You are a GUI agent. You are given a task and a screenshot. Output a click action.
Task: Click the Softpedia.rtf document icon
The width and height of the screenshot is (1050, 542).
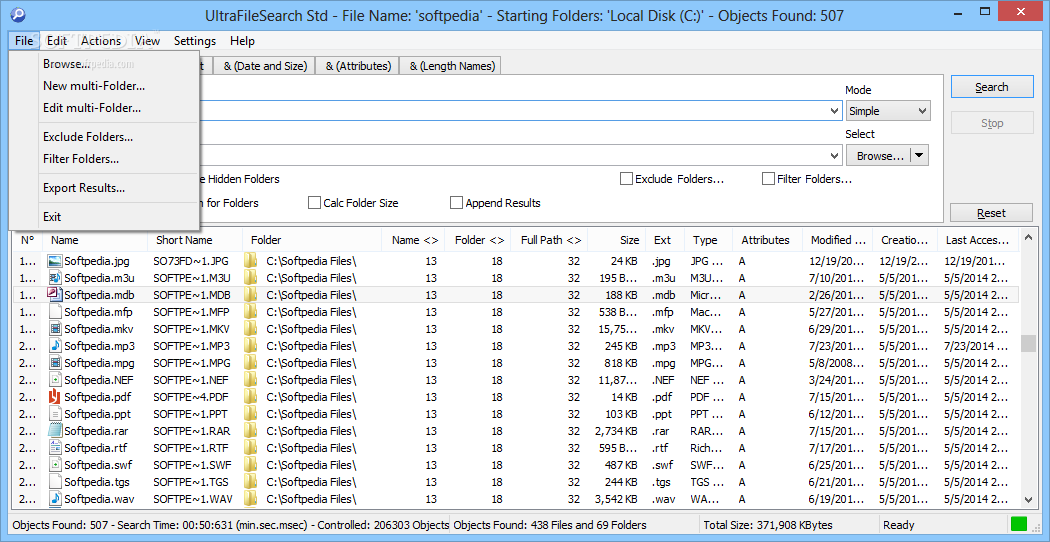tap(55, 448)
